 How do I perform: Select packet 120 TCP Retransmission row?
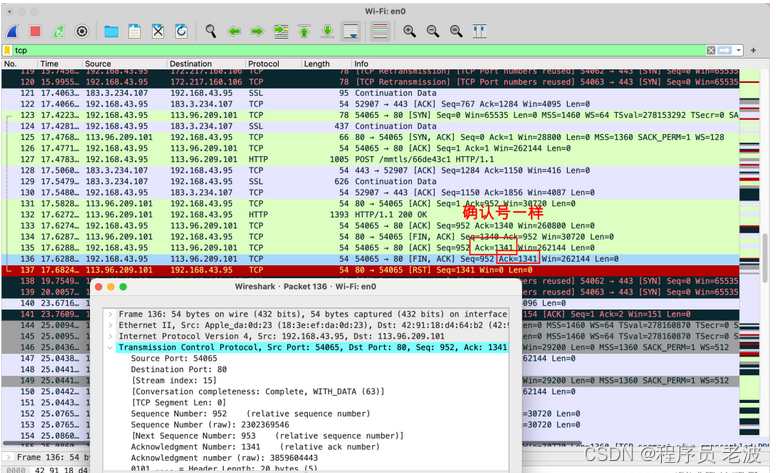pyautogui.click(x=370, y=82)
